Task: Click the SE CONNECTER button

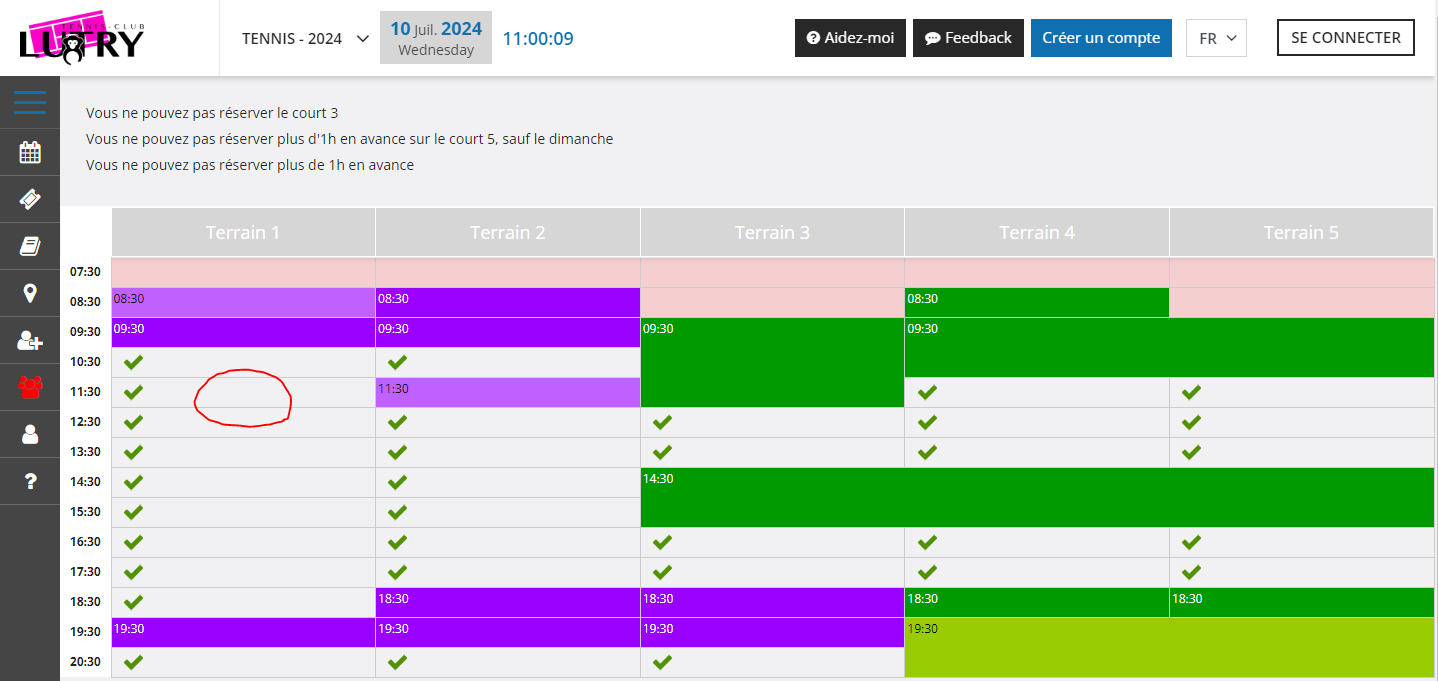Action: click(x=1345, y=37)
